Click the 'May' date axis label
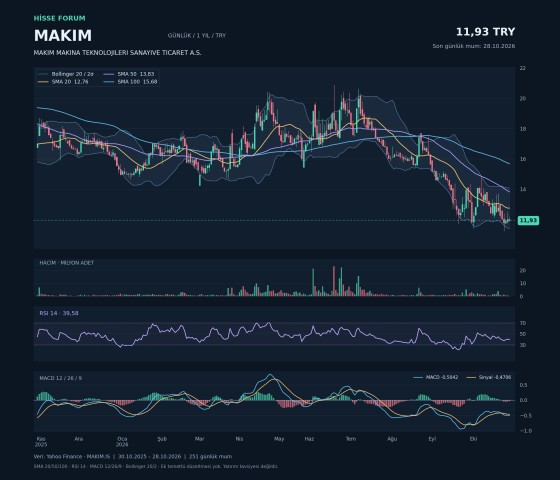This screenshot has width=560, height=480. pyautogui.click(x=279, y=439)
